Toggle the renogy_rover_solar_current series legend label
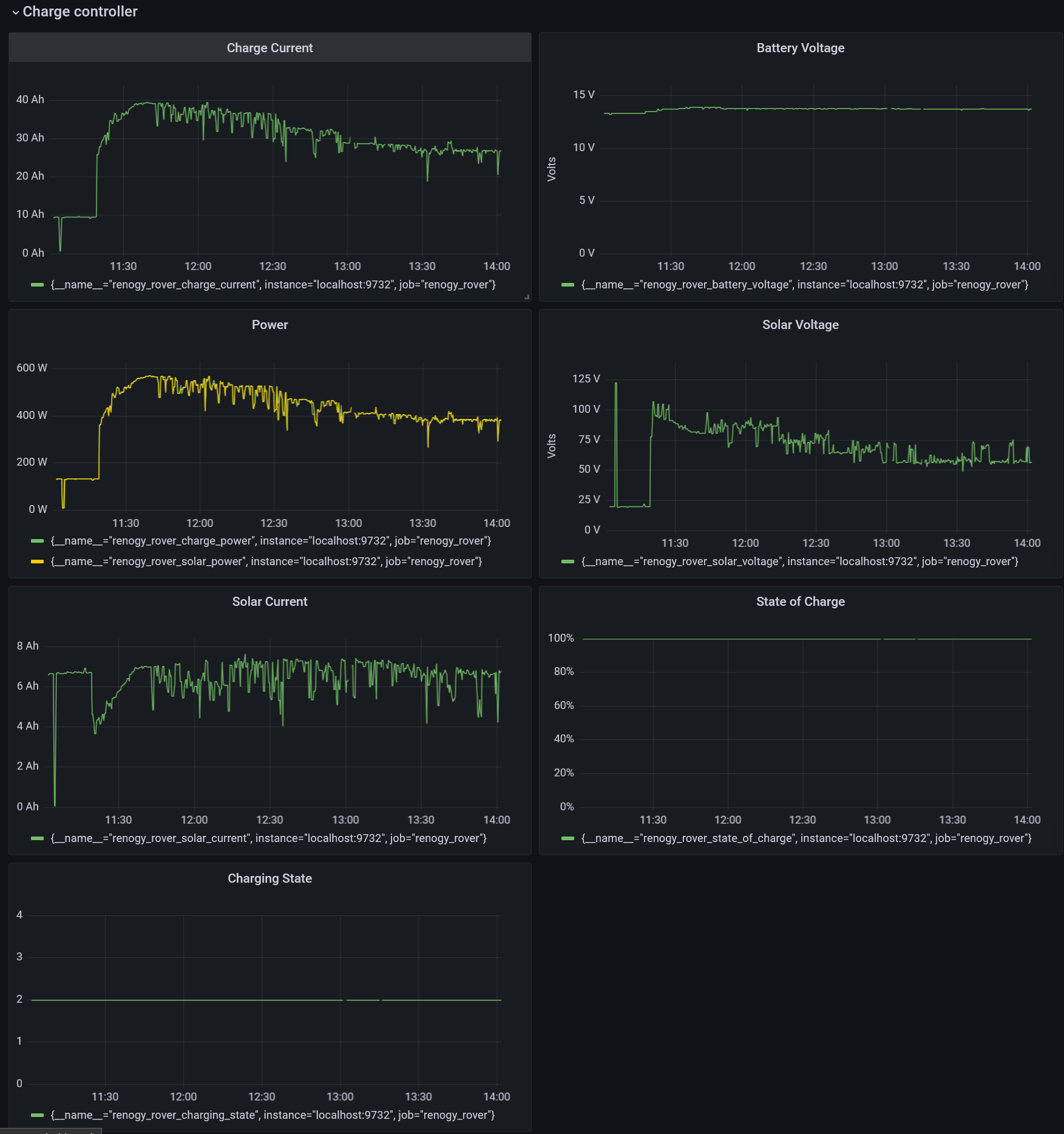This screenshot has height=1134, width=1064. (x=269, y=838)
